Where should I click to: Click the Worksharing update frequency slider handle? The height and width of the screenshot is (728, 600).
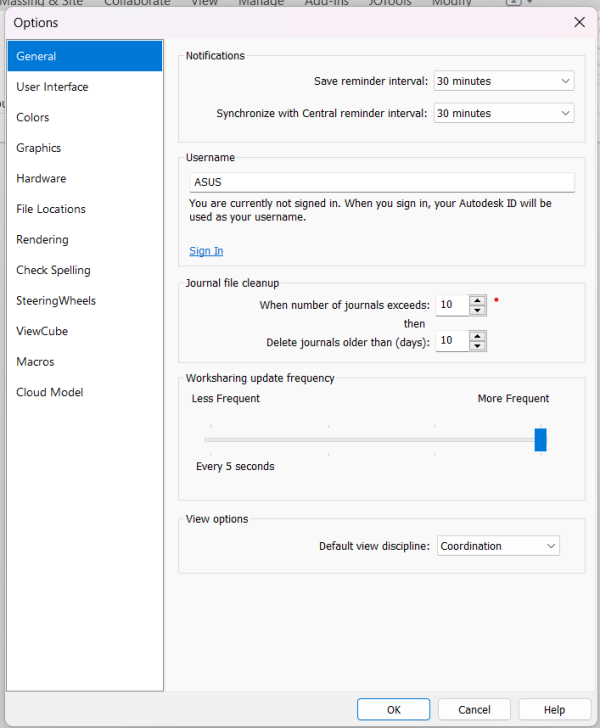541,440
